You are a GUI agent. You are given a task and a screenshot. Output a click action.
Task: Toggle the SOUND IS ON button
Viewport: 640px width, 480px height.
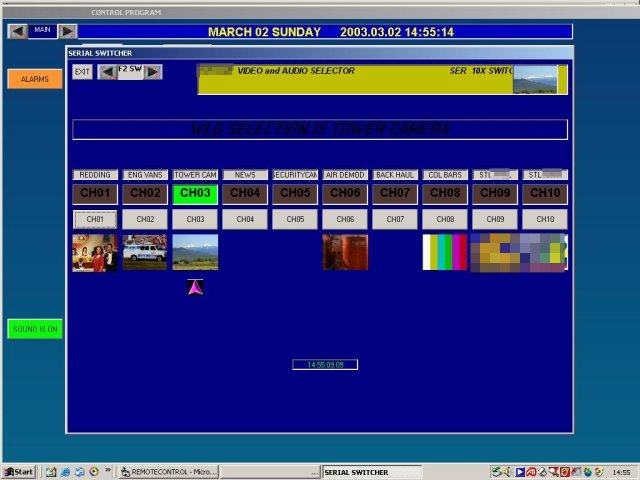pos(35,329)
